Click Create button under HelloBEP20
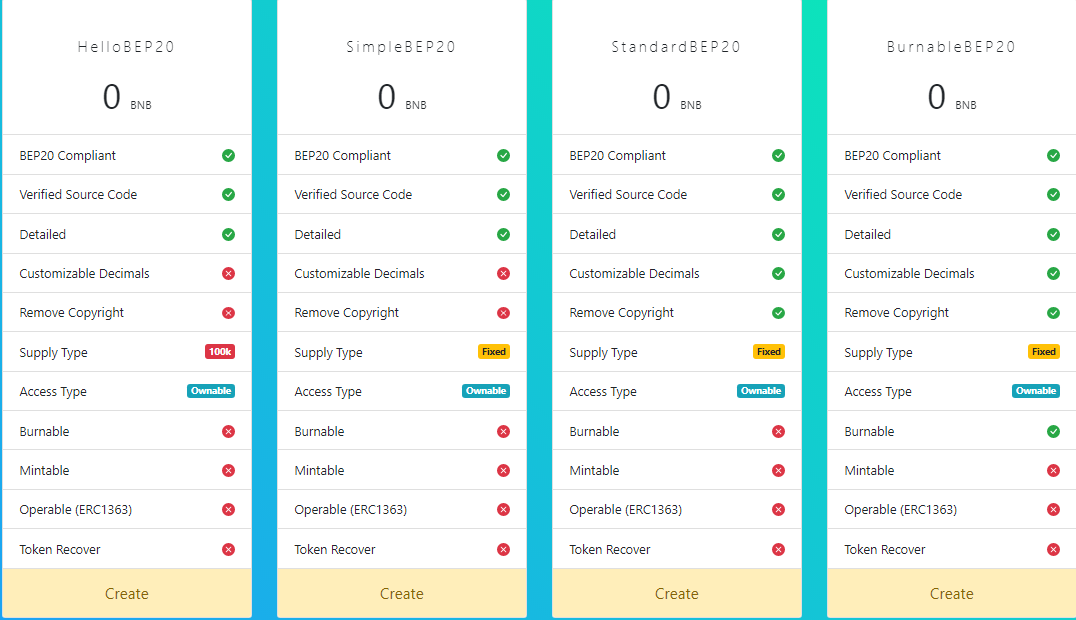Screen dimensions: 1076x620 pyautogui.click(x=127, y=593)
